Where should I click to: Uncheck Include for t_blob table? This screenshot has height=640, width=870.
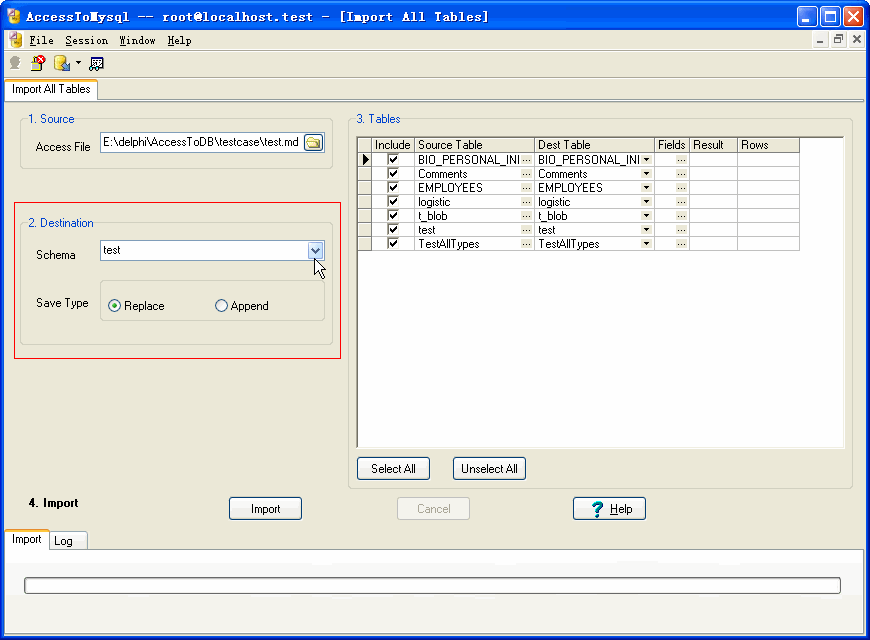click(393, 215)
